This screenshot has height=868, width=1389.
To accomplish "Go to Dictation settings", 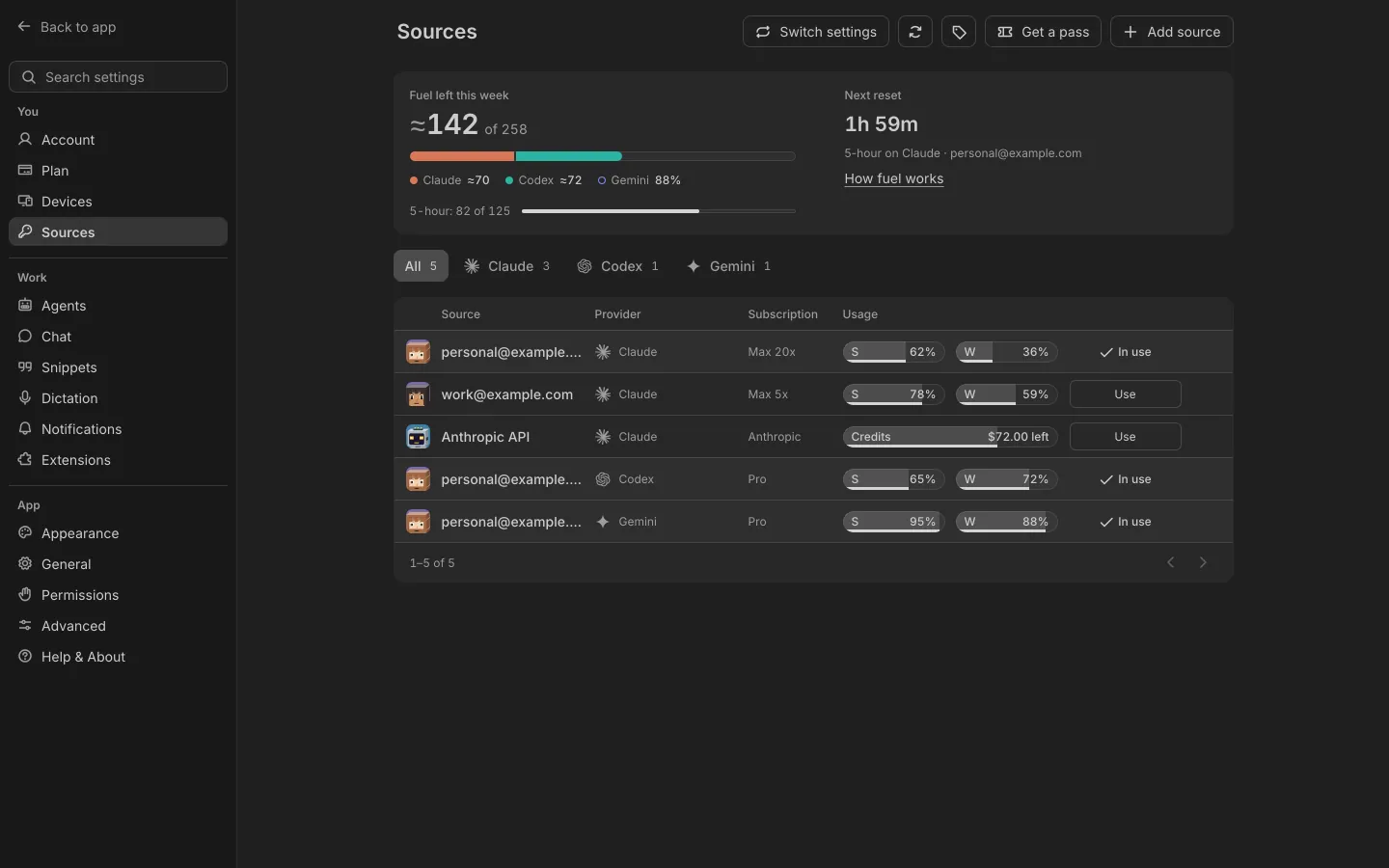I will [x=118, y=398].
